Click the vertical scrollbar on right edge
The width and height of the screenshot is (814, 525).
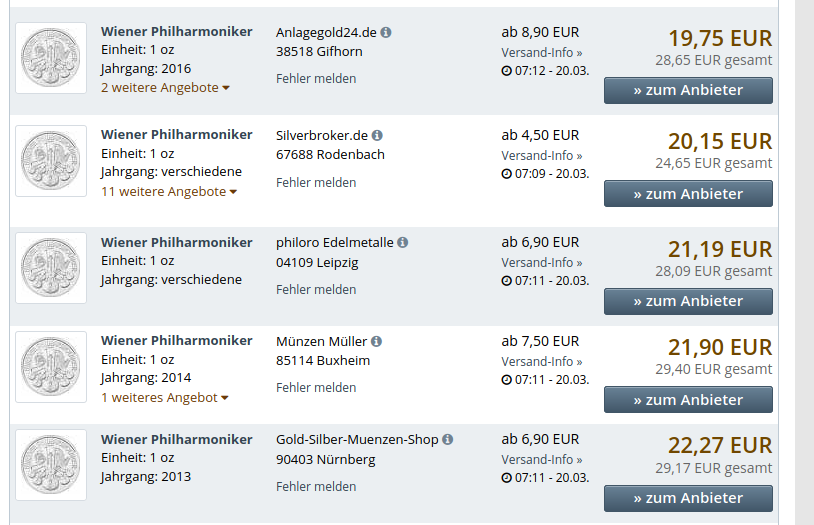tap(804, 260)
